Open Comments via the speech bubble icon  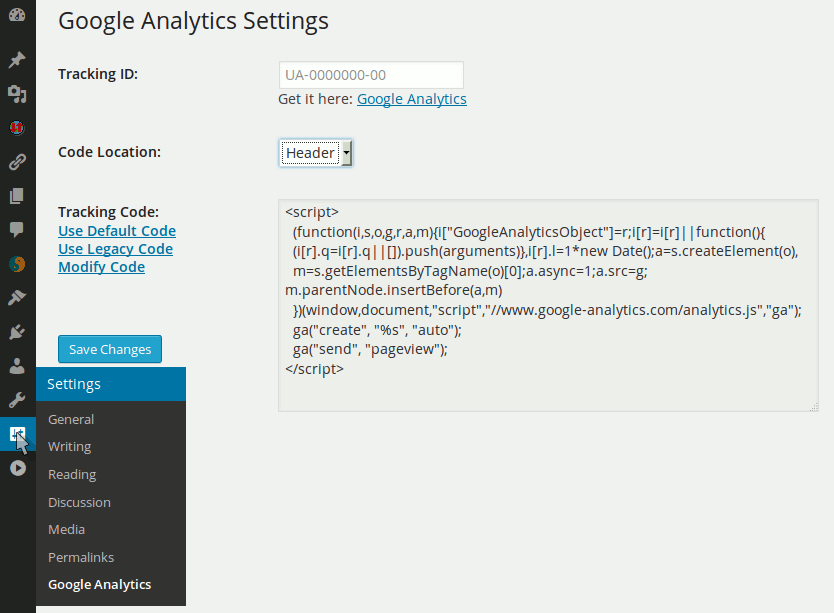tap(17, 229)
